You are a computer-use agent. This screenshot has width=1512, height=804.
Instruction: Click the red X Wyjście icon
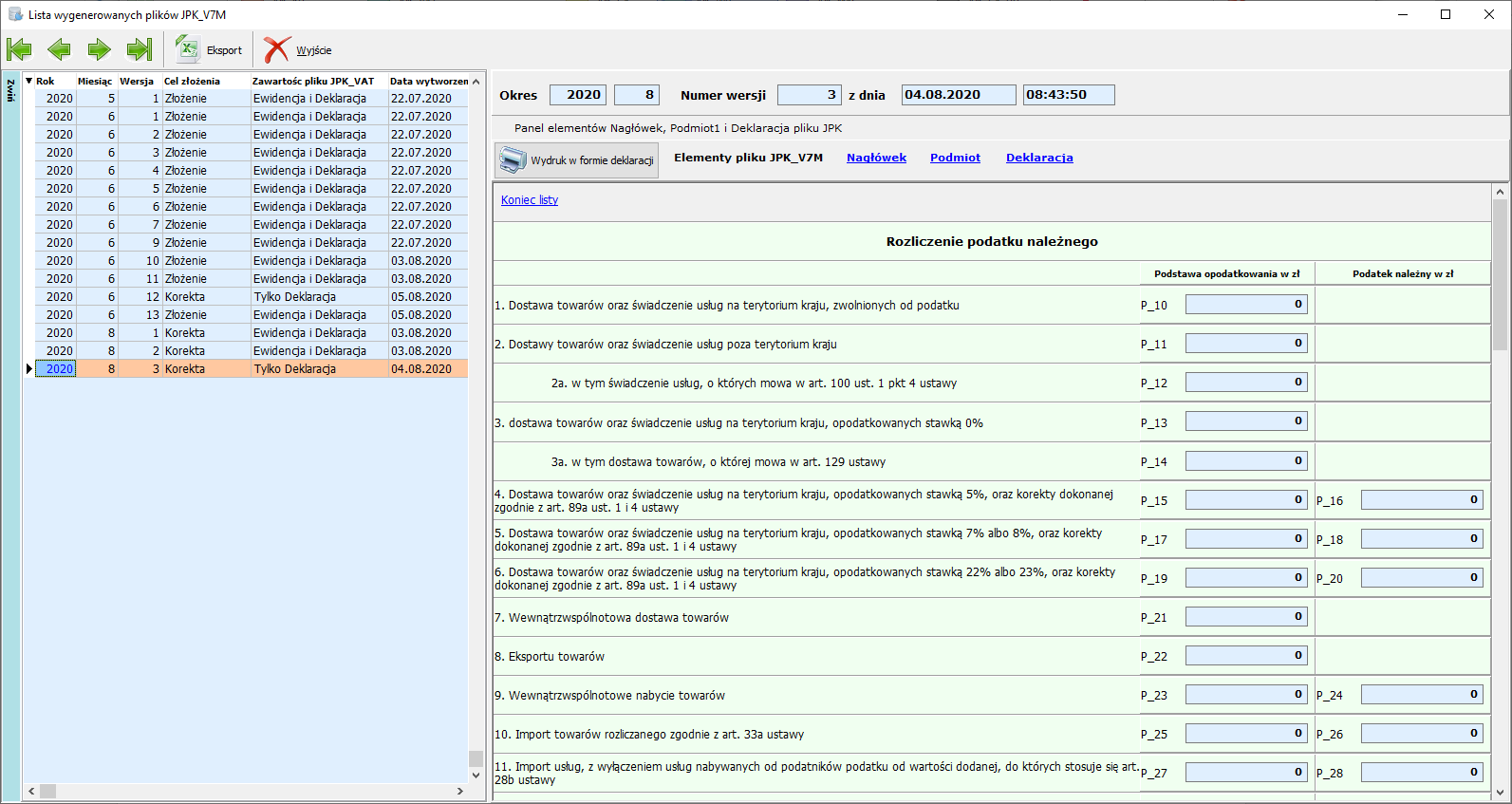coord(276,49)
